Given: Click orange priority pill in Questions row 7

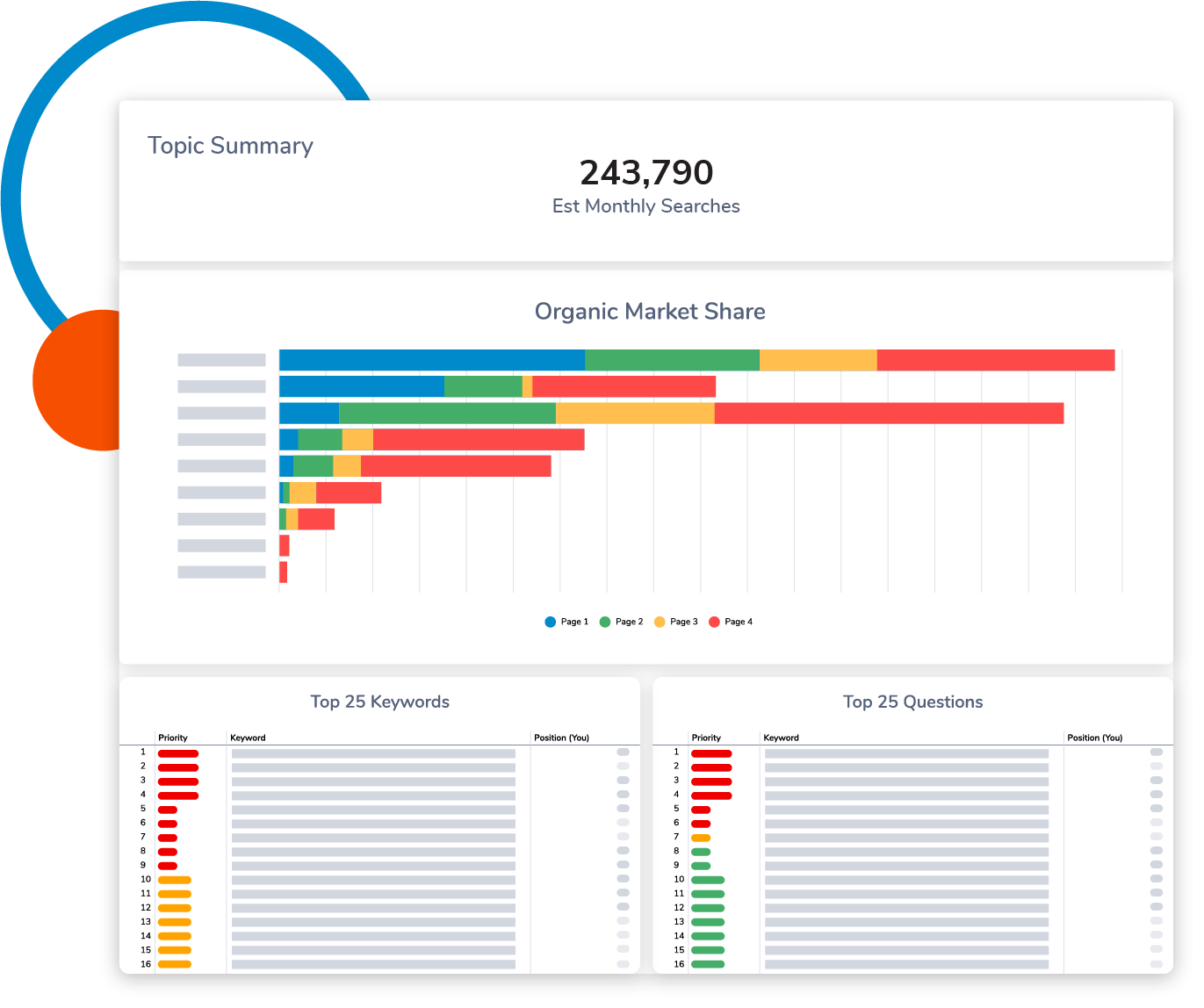Looking at the screenshot, I should tap(701, 838).
